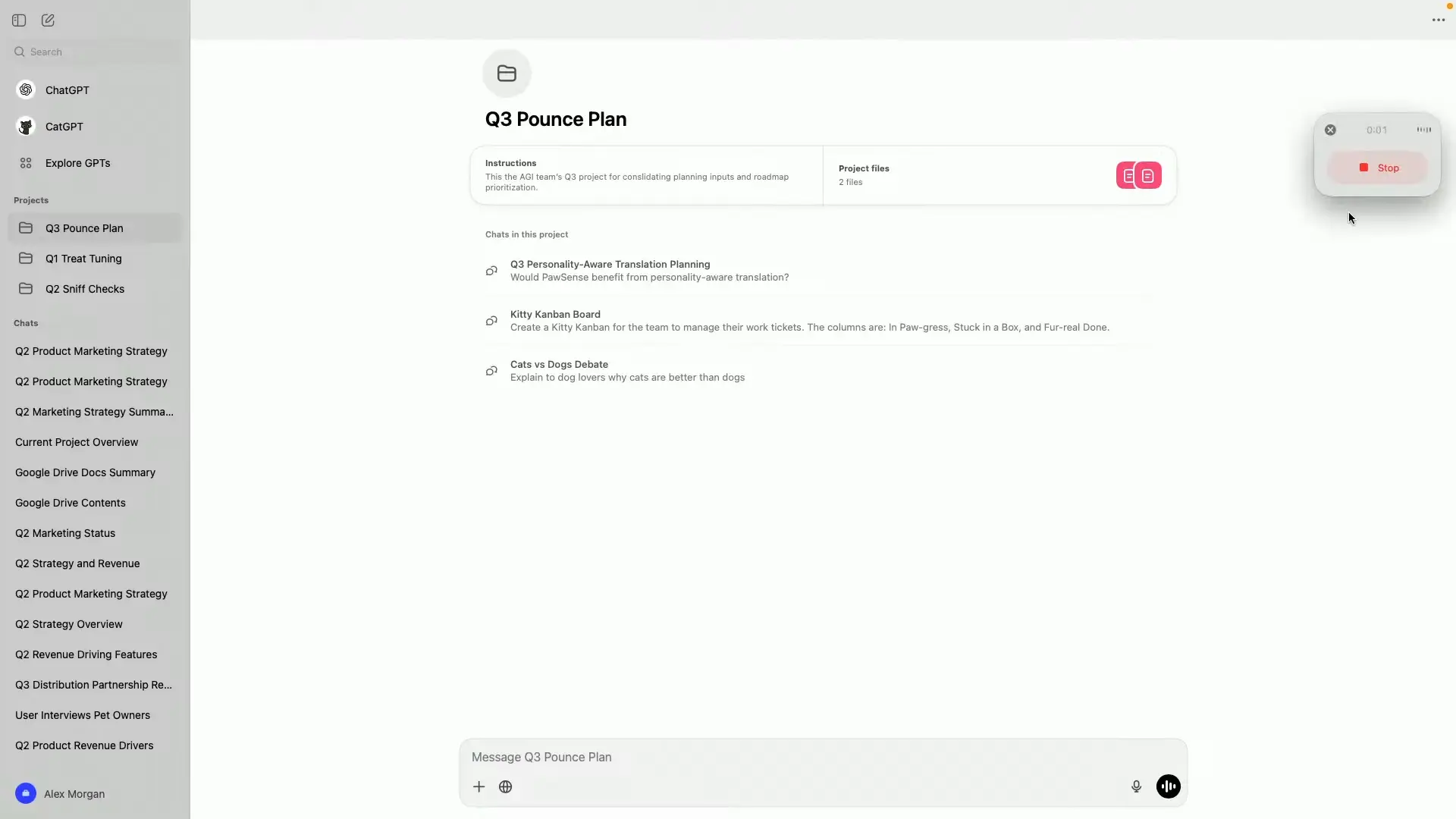This screenshot has height=819, width=1456.
Task: Open the Q2 Sniff Checks project
Action: click(x=85, y=289)
